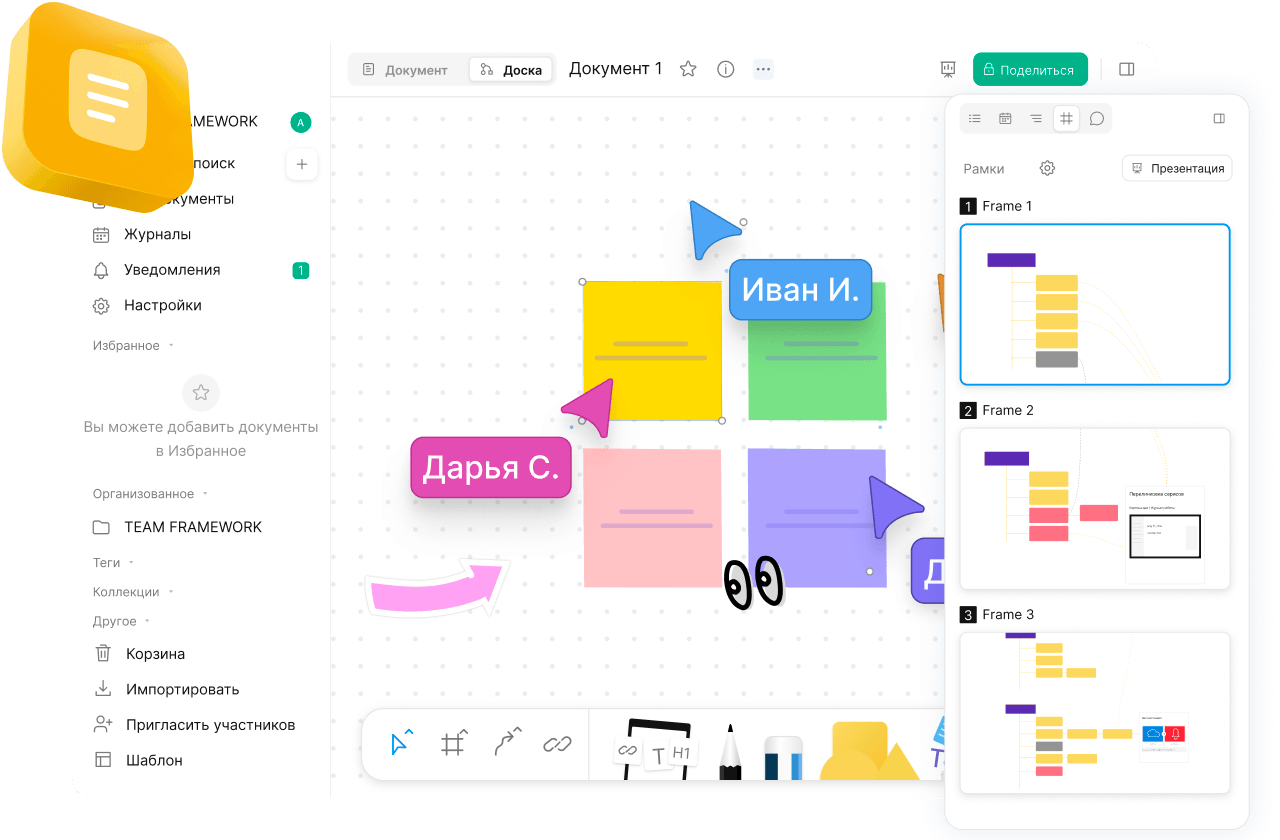
Task: Click the Презентация button
Action: tap(1177, 168)
